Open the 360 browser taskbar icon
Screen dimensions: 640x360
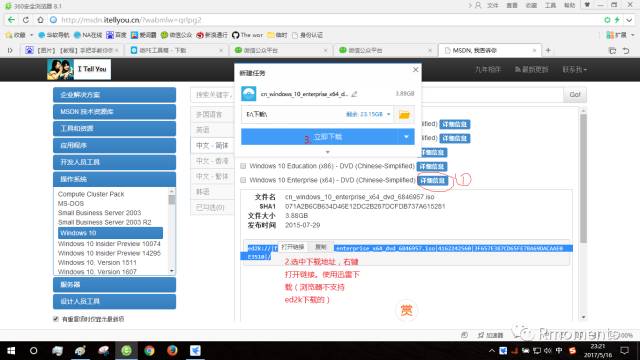(x=126, y=351)
